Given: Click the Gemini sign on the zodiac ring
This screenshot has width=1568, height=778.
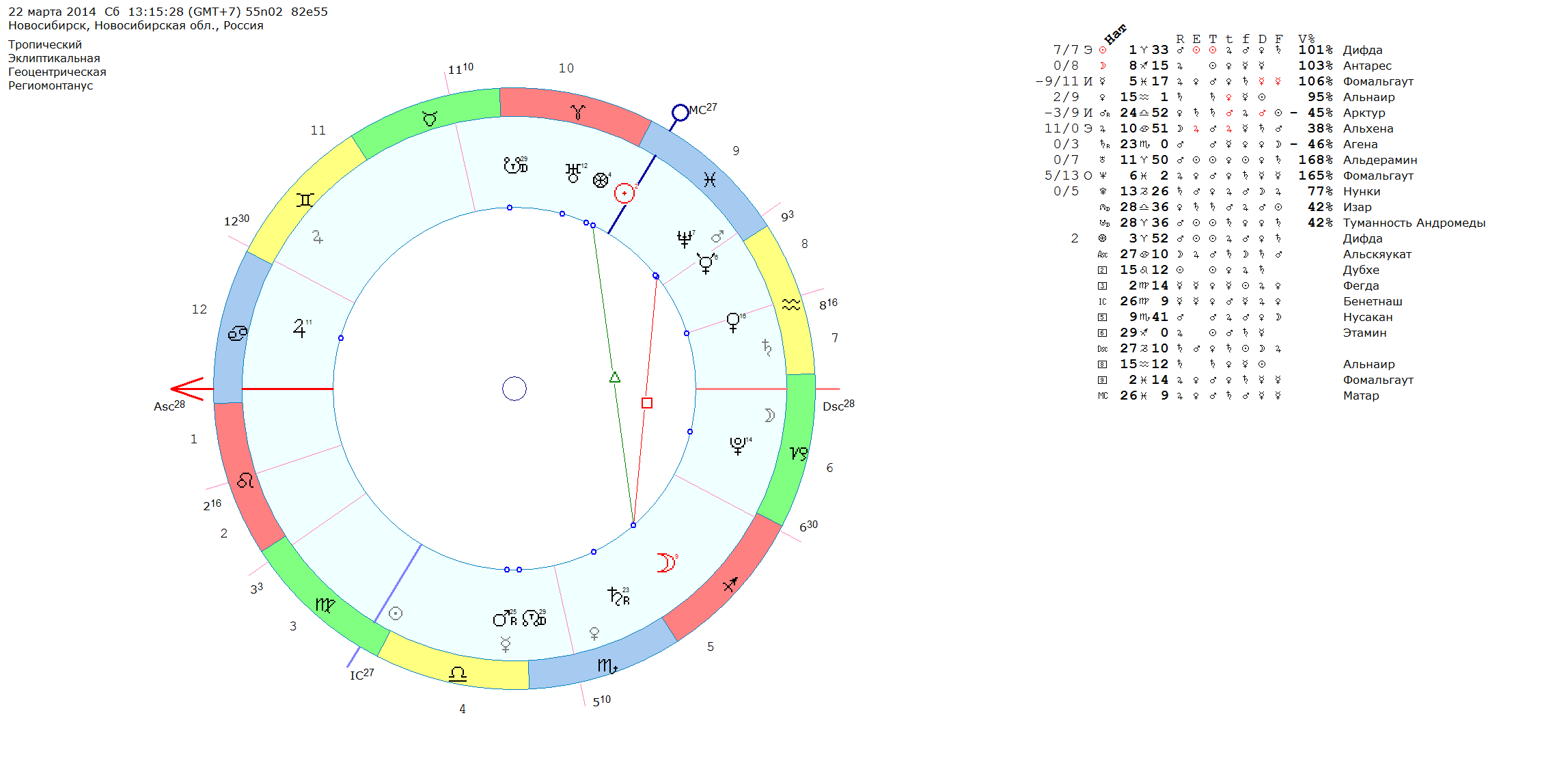Looking at the screenshot, I should click(305, 200).
